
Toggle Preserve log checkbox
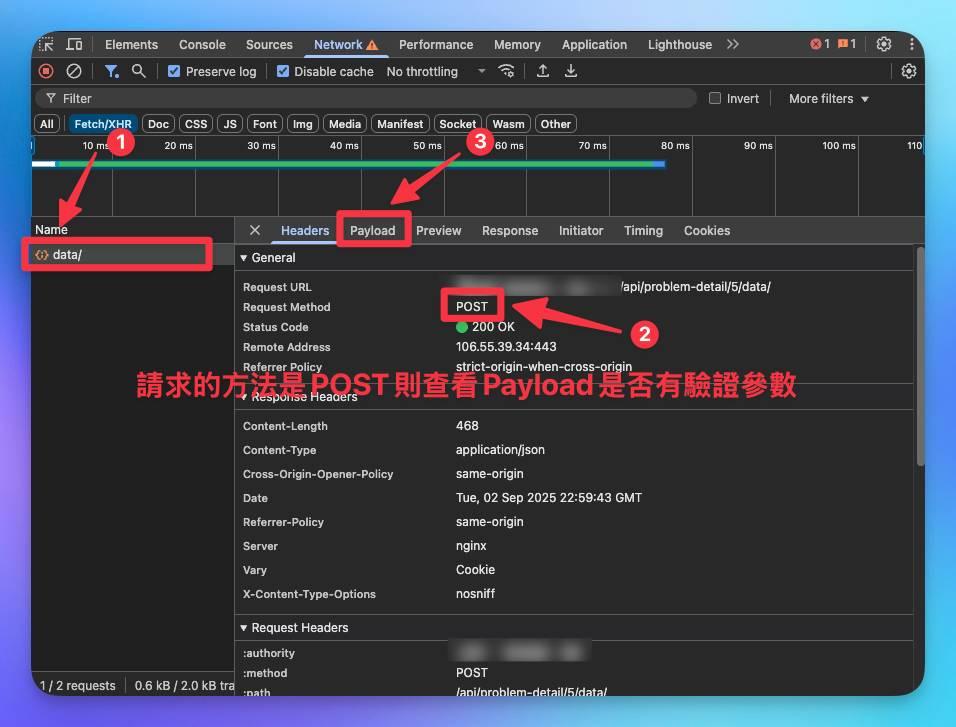(x=174, y=71)
